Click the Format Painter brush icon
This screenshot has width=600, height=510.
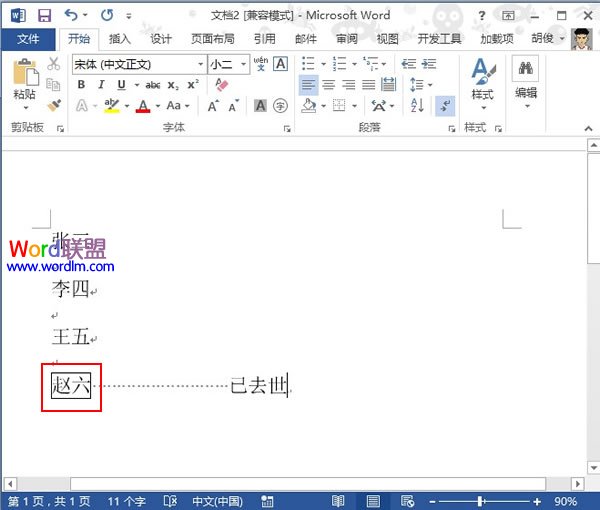click(x=54, y=105)
